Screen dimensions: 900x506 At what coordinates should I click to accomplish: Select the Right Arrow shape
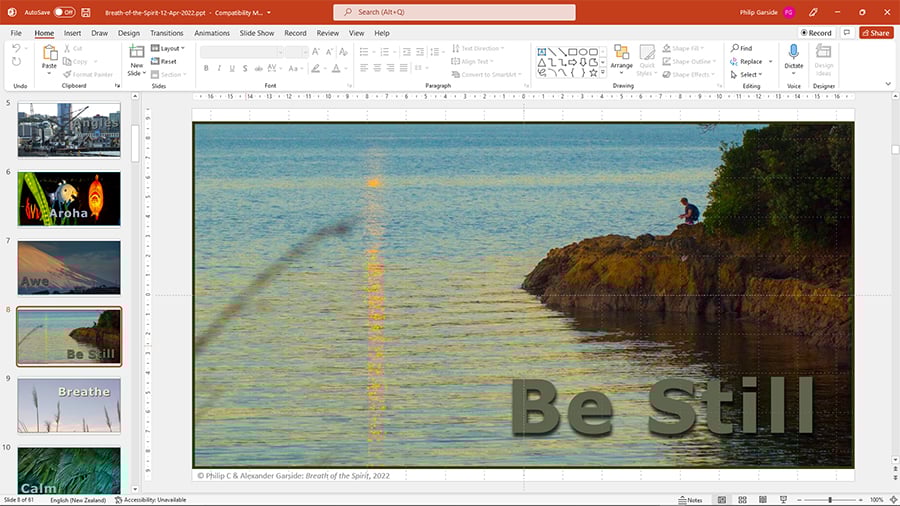click(x=573, y=62)
